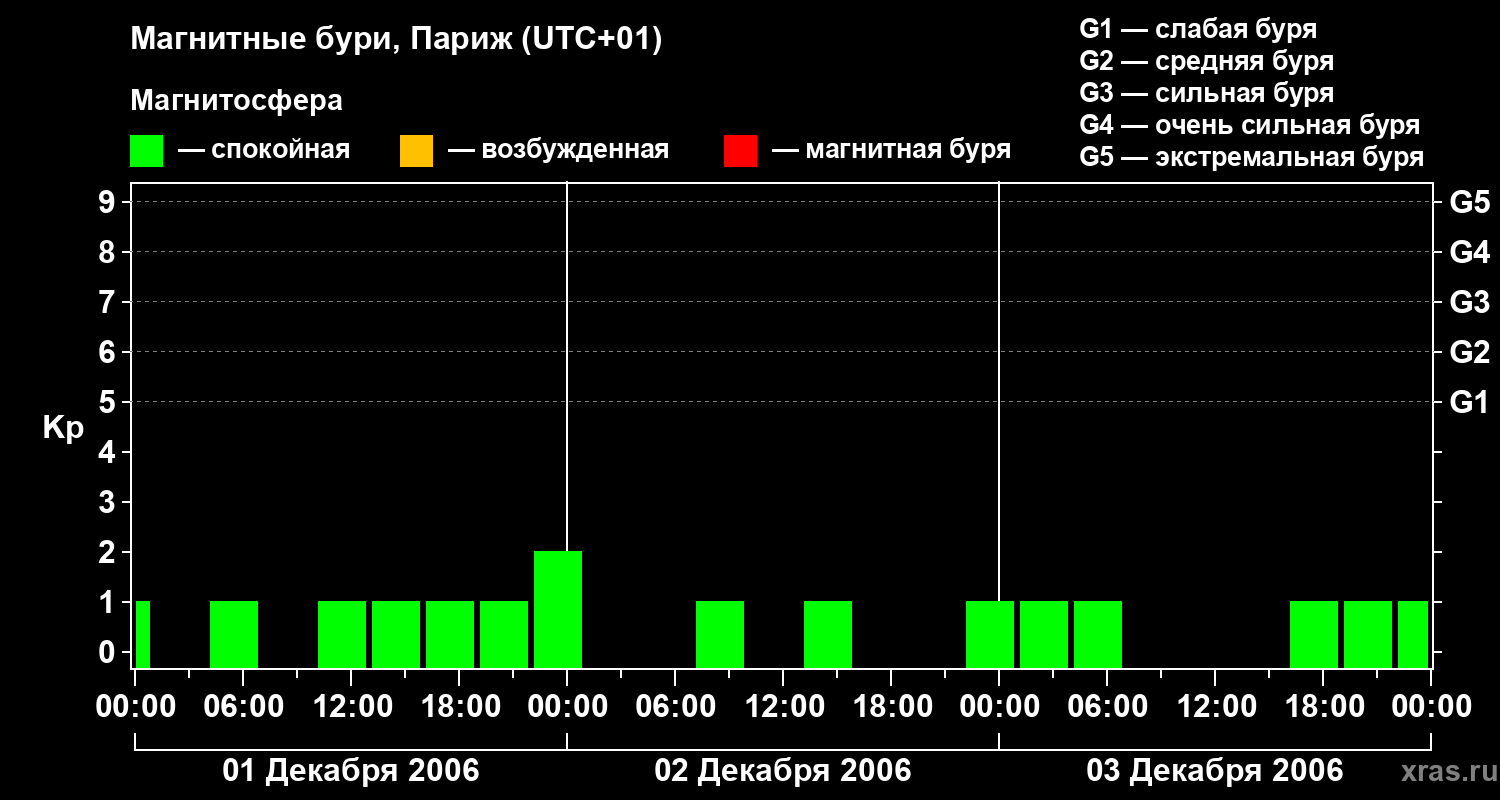
Task: Click the Kp axis title
Action: (x=63, y=428)
